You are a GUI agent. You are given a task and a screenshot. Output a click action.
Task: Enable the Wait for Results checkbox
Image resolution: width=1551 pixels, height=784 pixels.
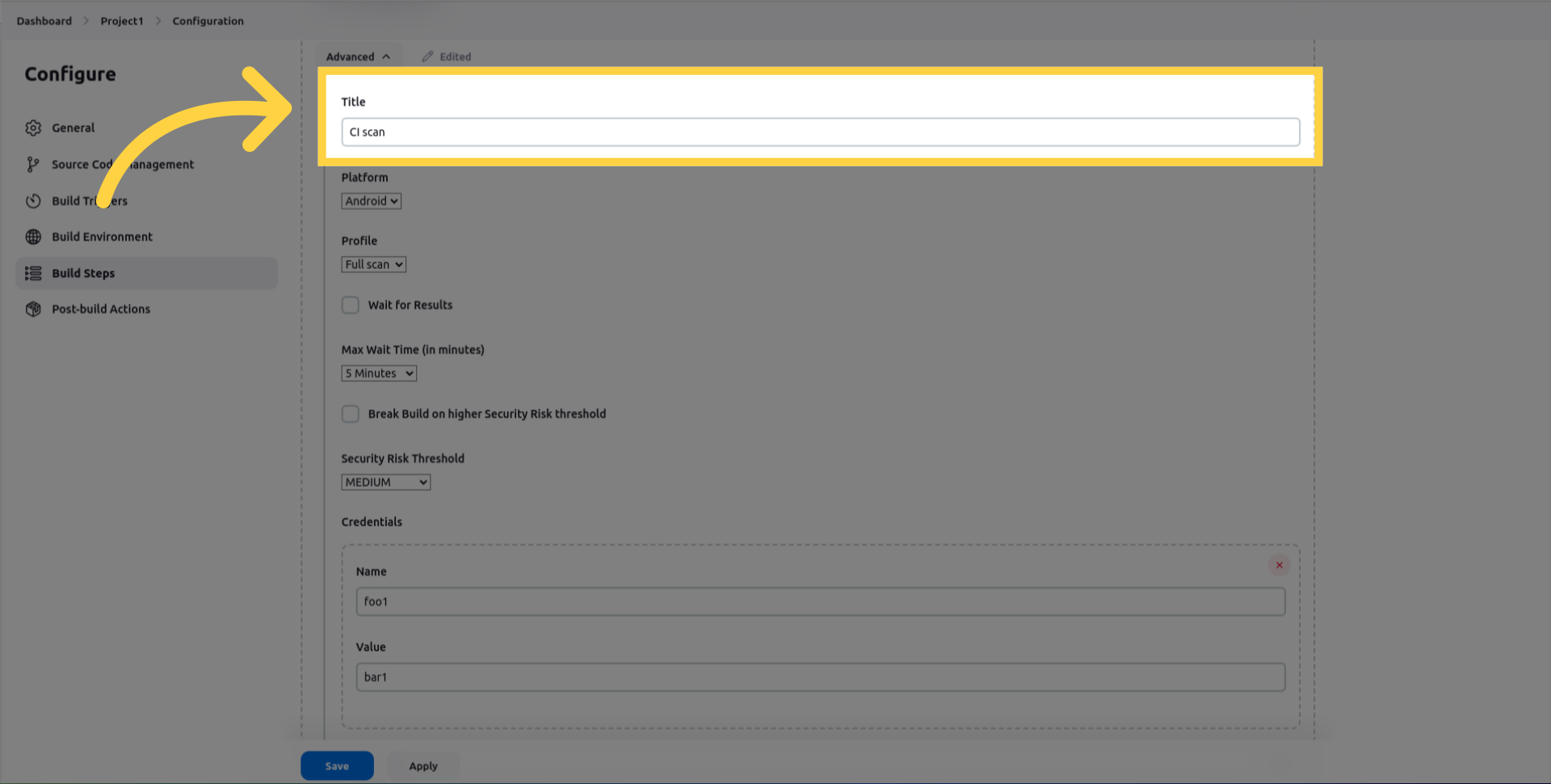(x=350, y=305)
